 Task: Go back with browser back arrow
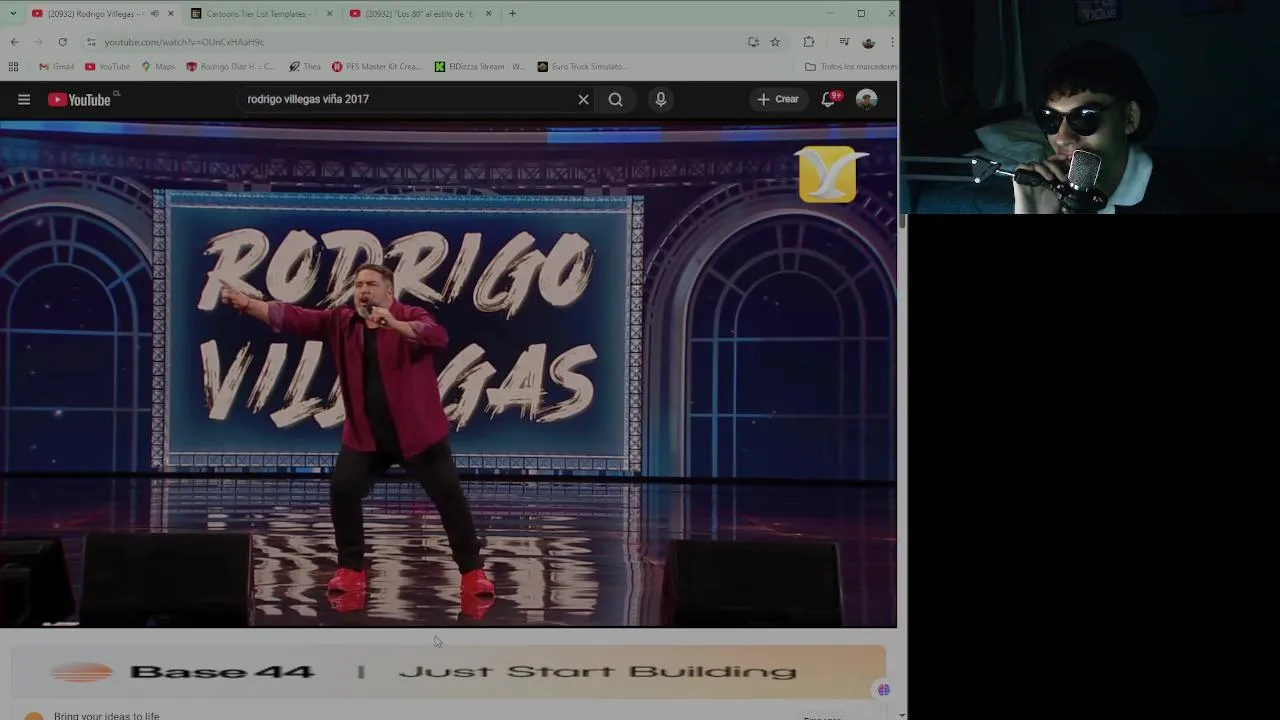(14, 42)
